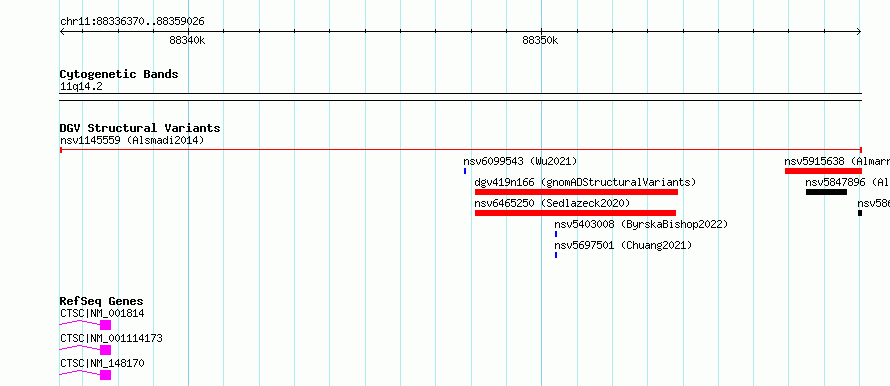The width and height of the screenshot is (890, 386).
Task: Click the DGV Structural Variants track title
Action: coord(140,128)
